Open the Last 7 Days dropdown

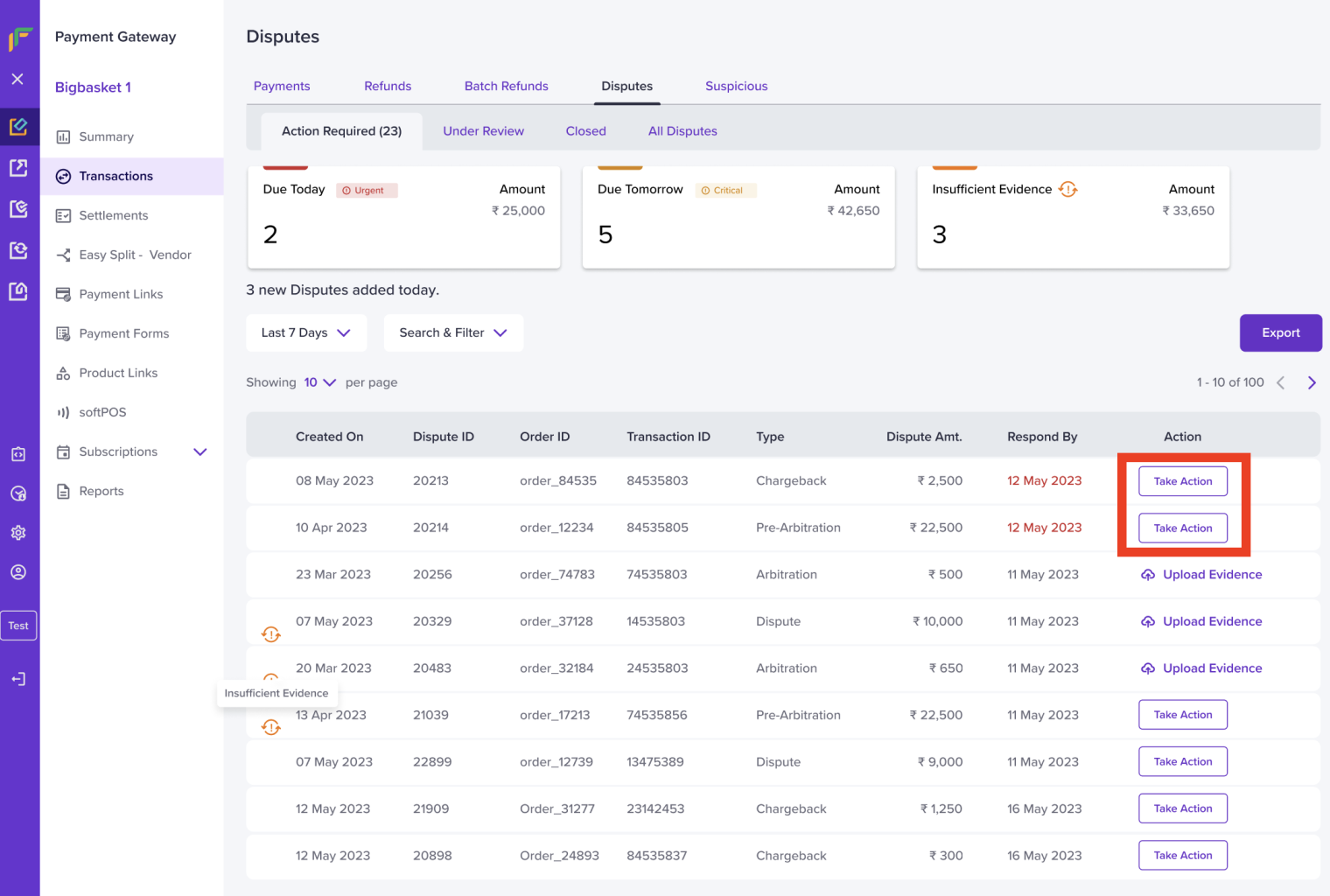[306, 333]
